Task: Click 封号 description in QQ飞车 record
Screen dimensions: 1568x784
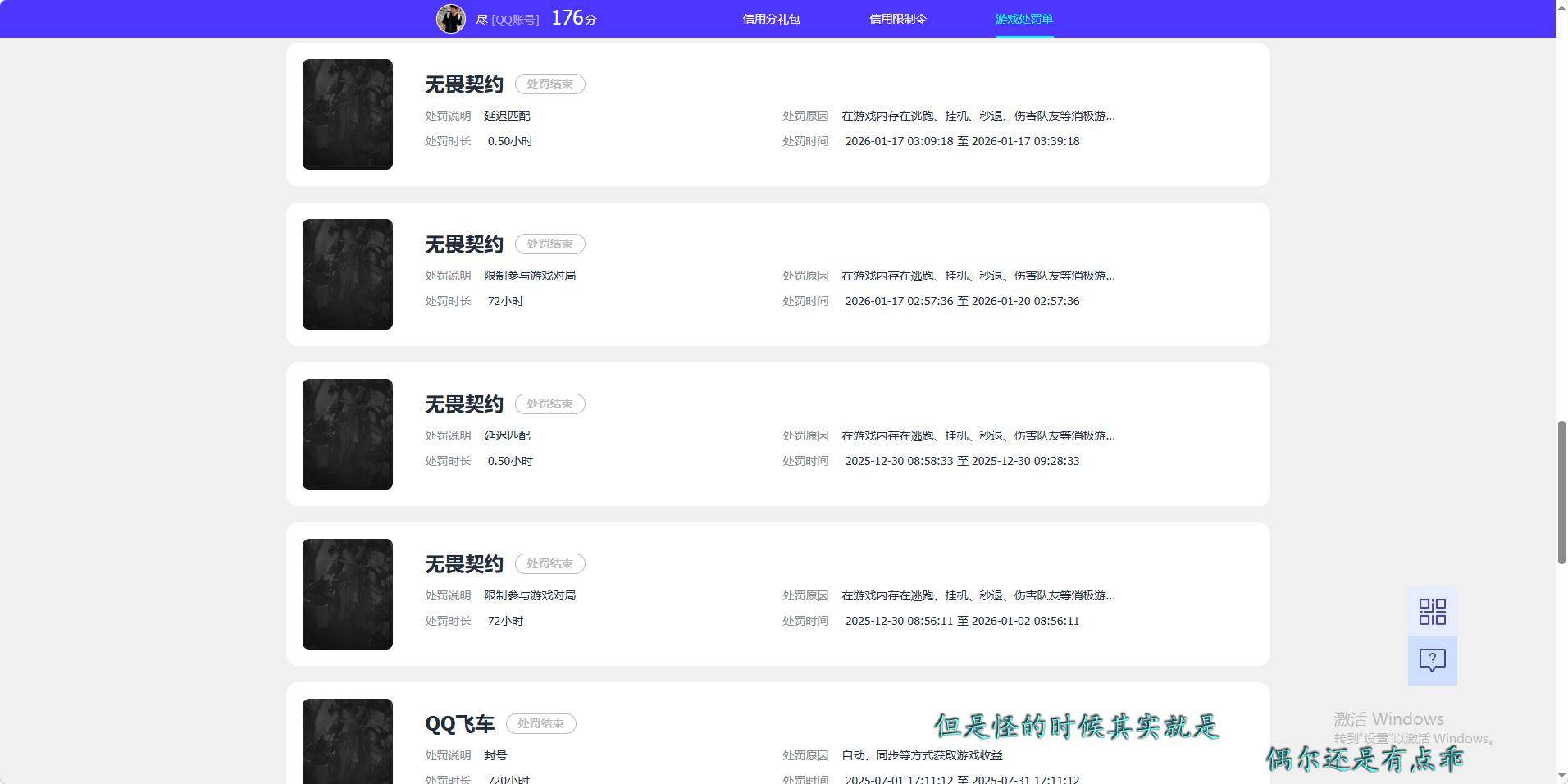Action: click(x=495, y=755)
